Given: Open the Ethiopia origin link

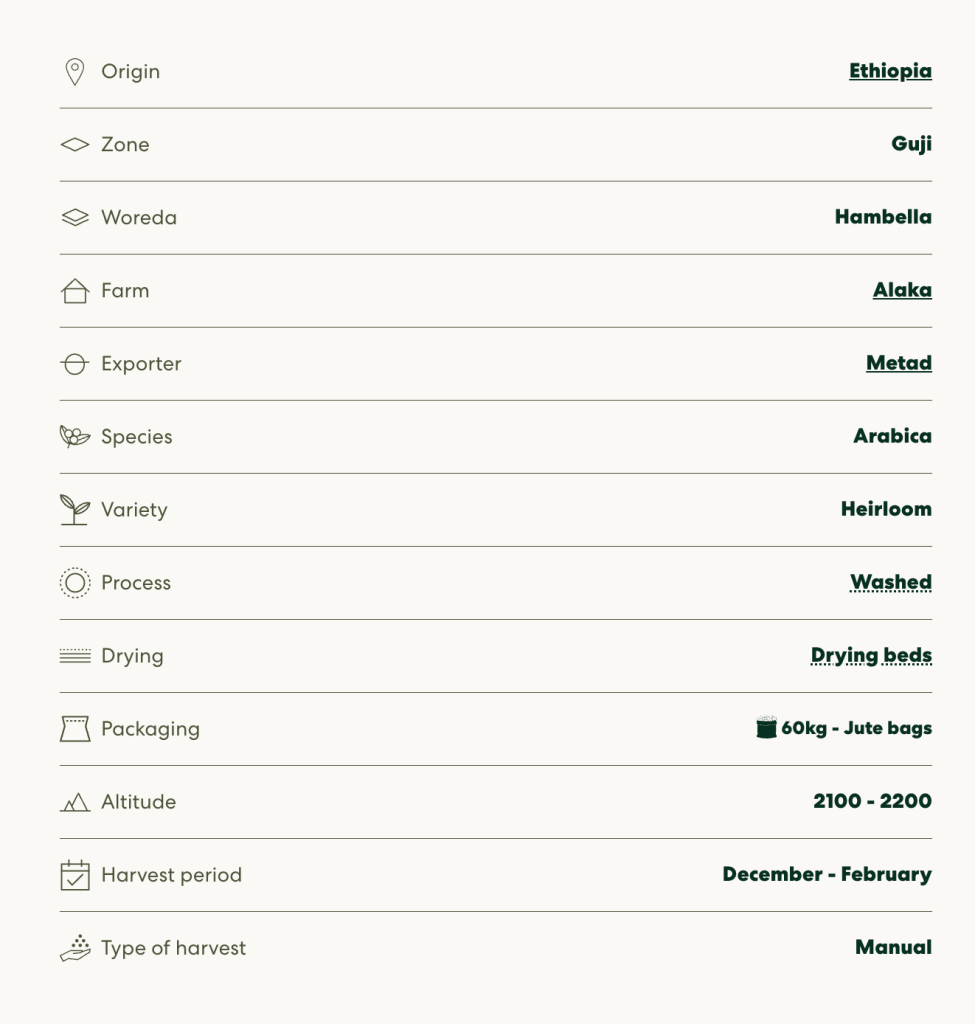Looking at the screenshot, I should [890, 71].
